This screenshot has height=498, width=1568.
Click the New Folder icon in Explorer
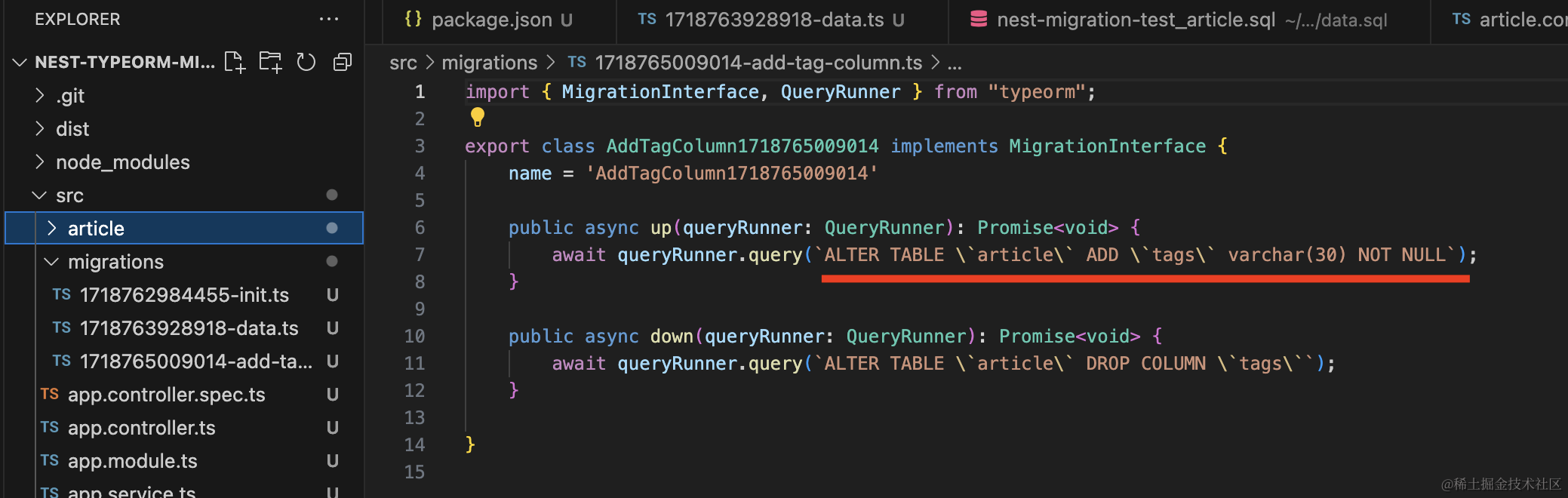[x=270, y=62]
